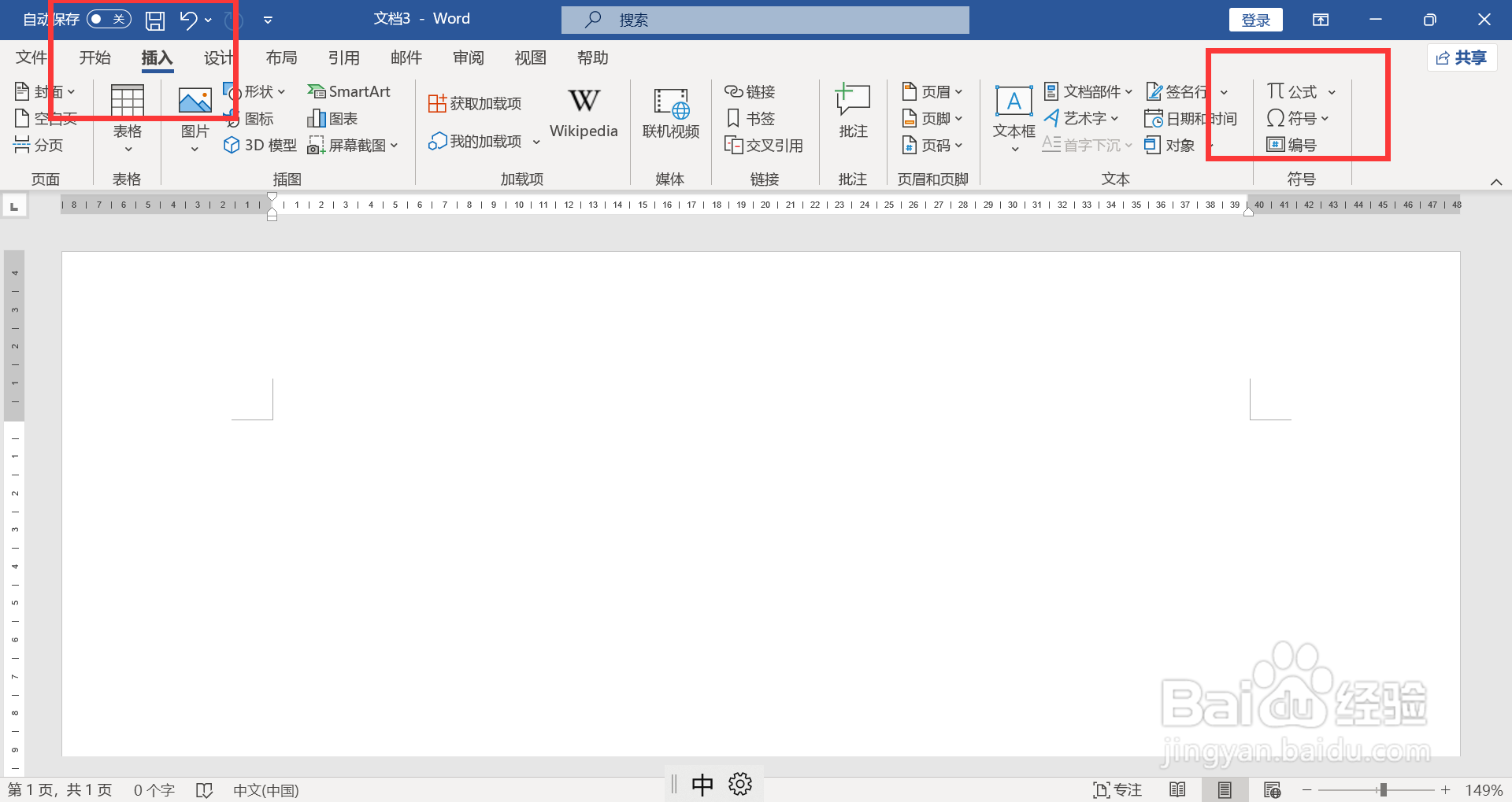Switch to the 布局 tab
Screen dimensions: 1512x802
point(281,57)
